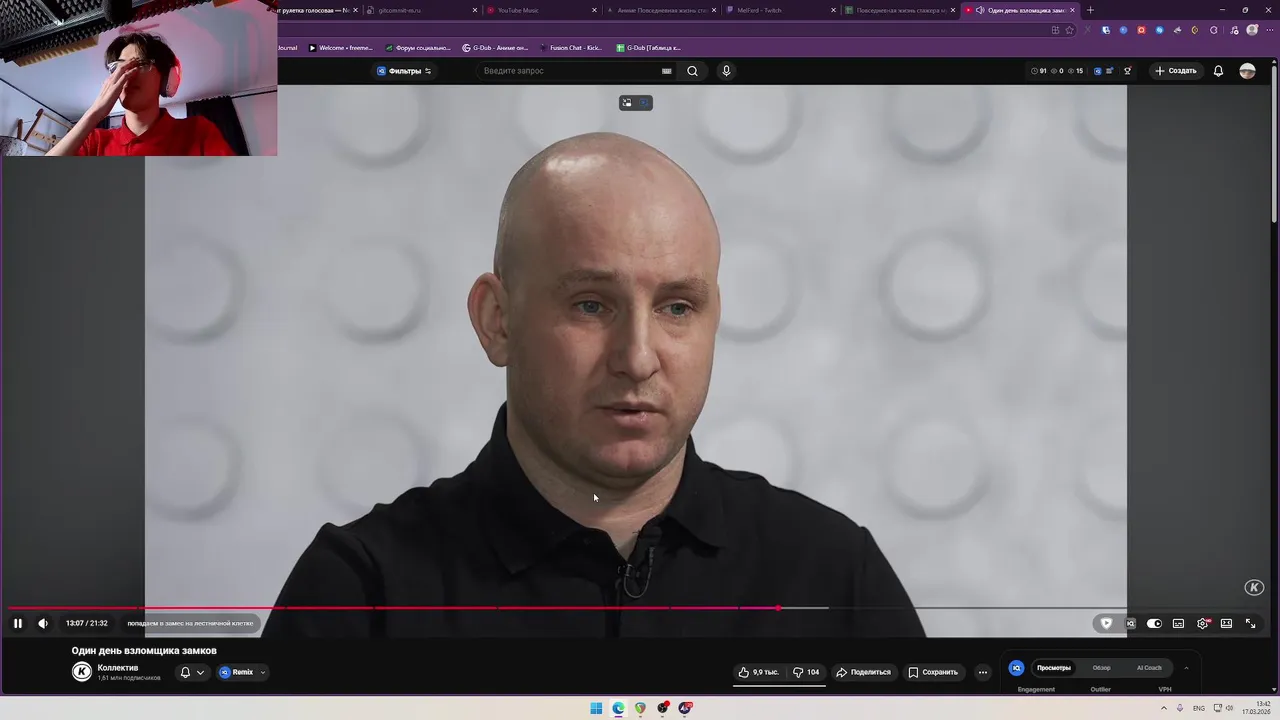Open the on-screen keyboard icon in search box

tap(666, 71)
